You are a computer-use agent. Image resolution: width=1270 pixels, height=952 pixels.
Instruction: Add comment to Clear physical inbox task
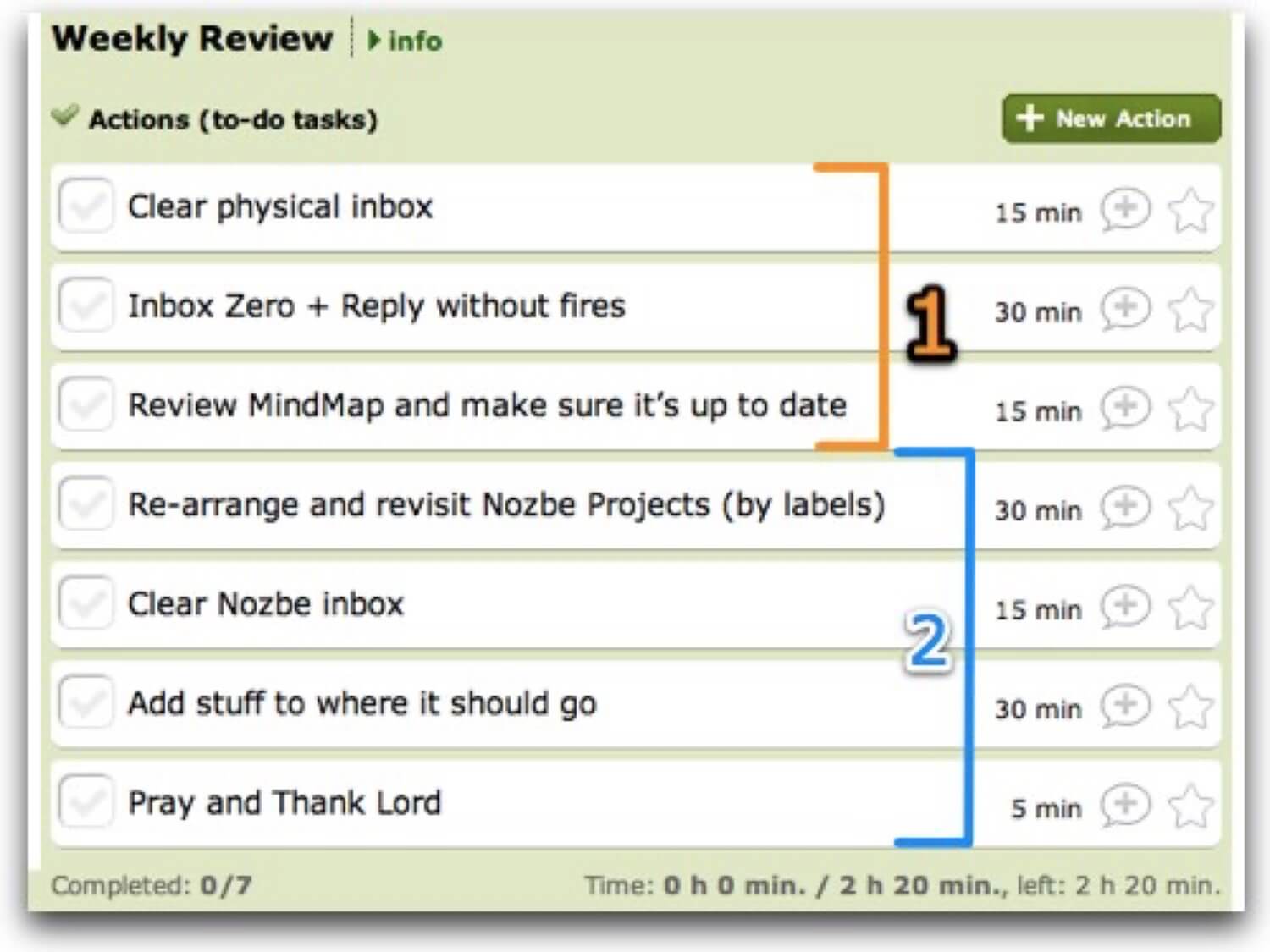pos(1125,209)
